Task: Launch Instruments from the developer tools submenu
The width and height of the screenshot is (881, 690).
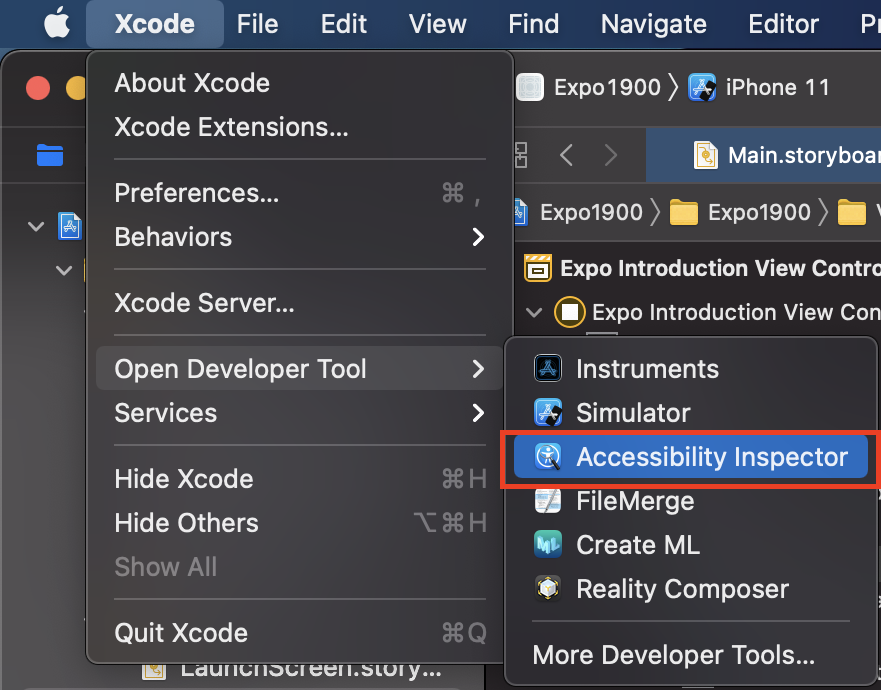Action: tap(648, 369)
